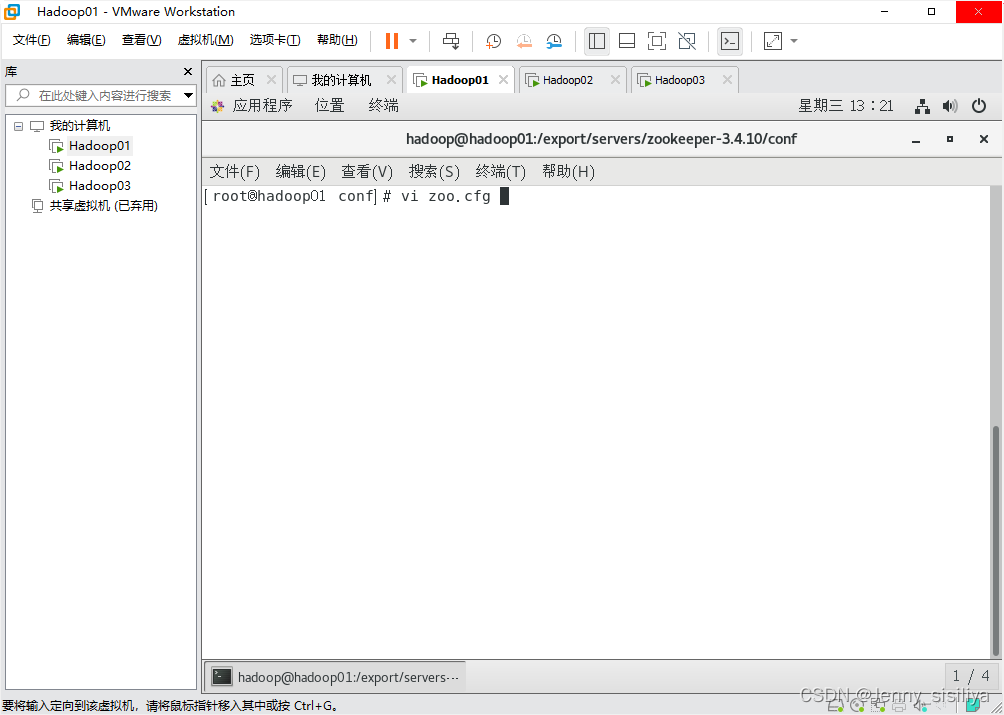The height and width of the screenshot is (715, 1004).
Task: Close the 库 library panel
Action: tap(188, 72)
